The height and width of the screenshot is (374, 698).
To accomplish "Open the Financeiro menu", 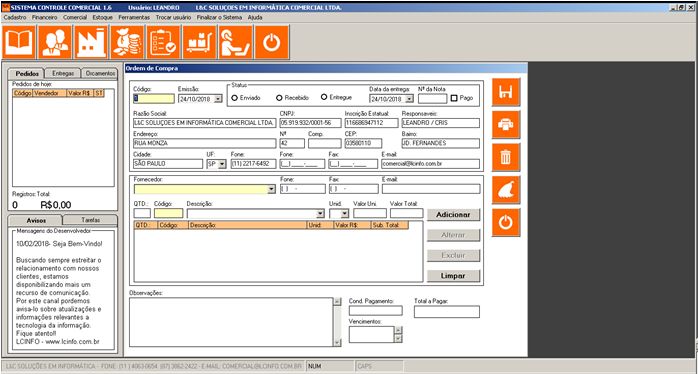I will coord(45,17).
